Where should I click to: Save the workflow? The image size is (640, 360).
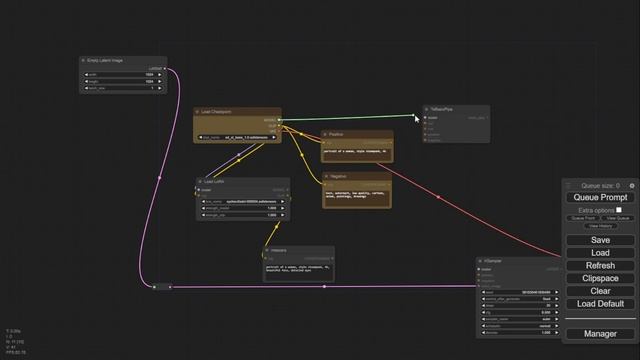click(600, 240)
